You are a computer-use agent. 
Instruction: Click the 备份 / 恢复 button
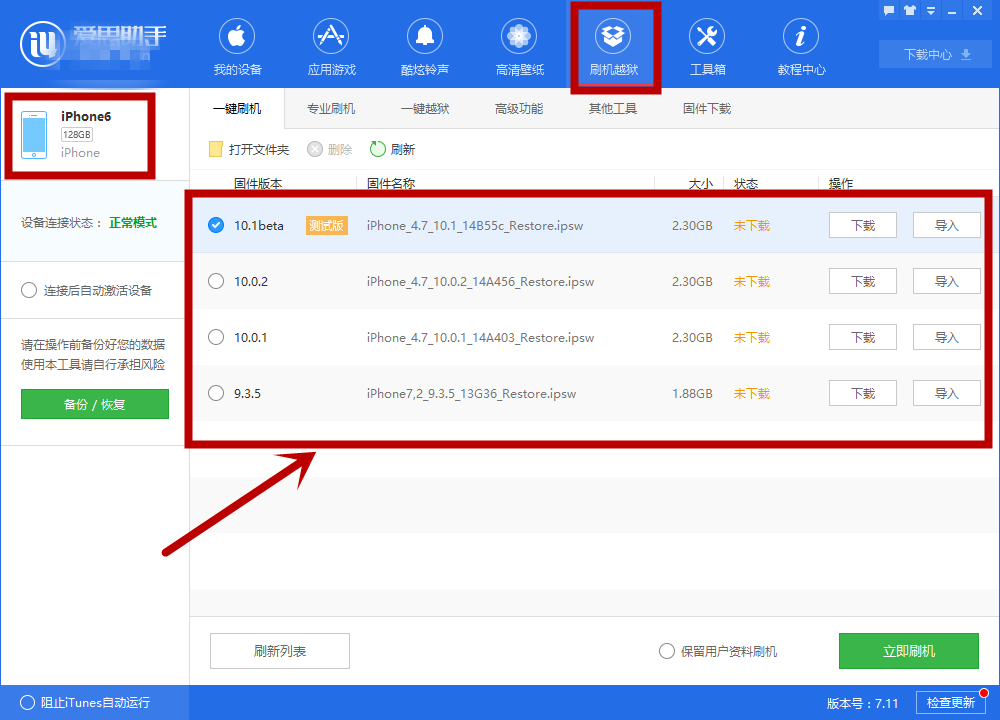pyautogui.click(x=95, y=404)
